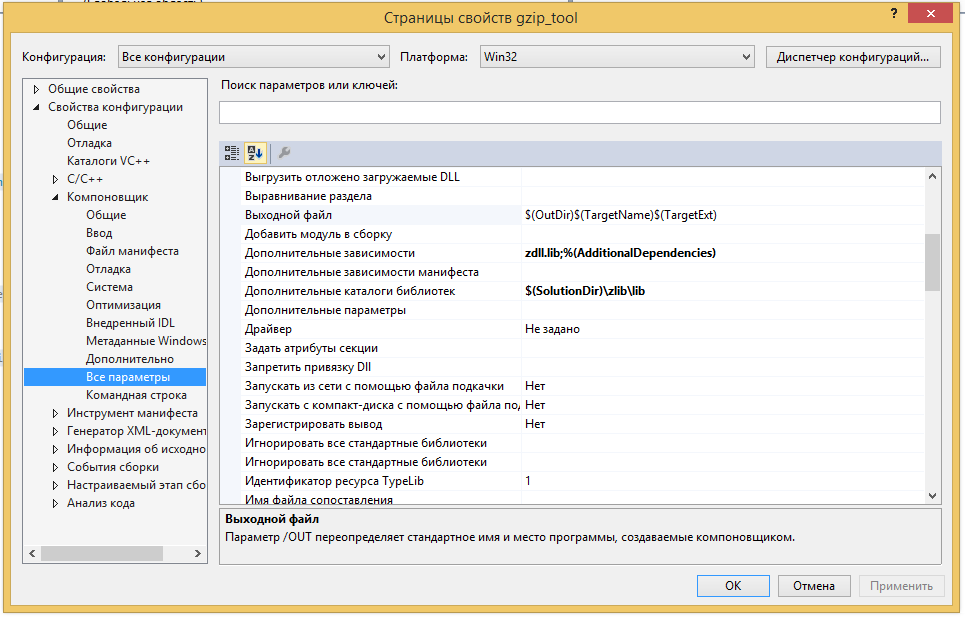Screen dimensions: 965x617
Task: Click the $(OutDir)$(TargetName)$(TargetExt) value
Action: (621, 215)
